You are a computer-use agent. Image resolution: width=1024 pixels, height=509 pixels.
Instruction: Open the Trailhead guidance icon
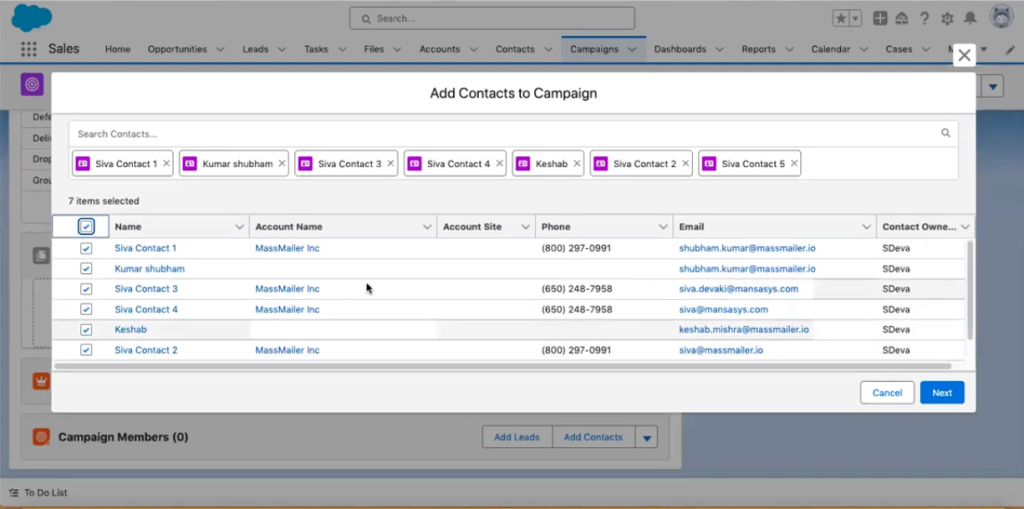902,18
